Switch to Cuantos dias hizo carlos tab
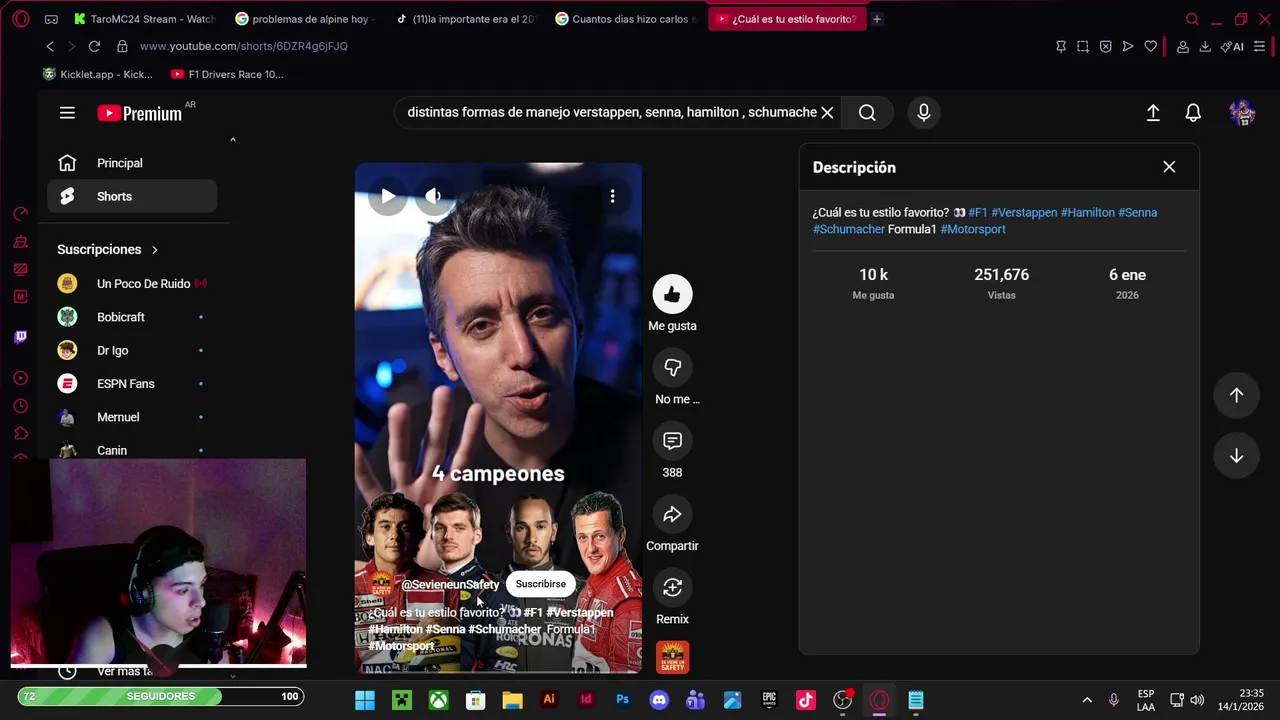The image size is (1280, 720). (x=625, y=19)
